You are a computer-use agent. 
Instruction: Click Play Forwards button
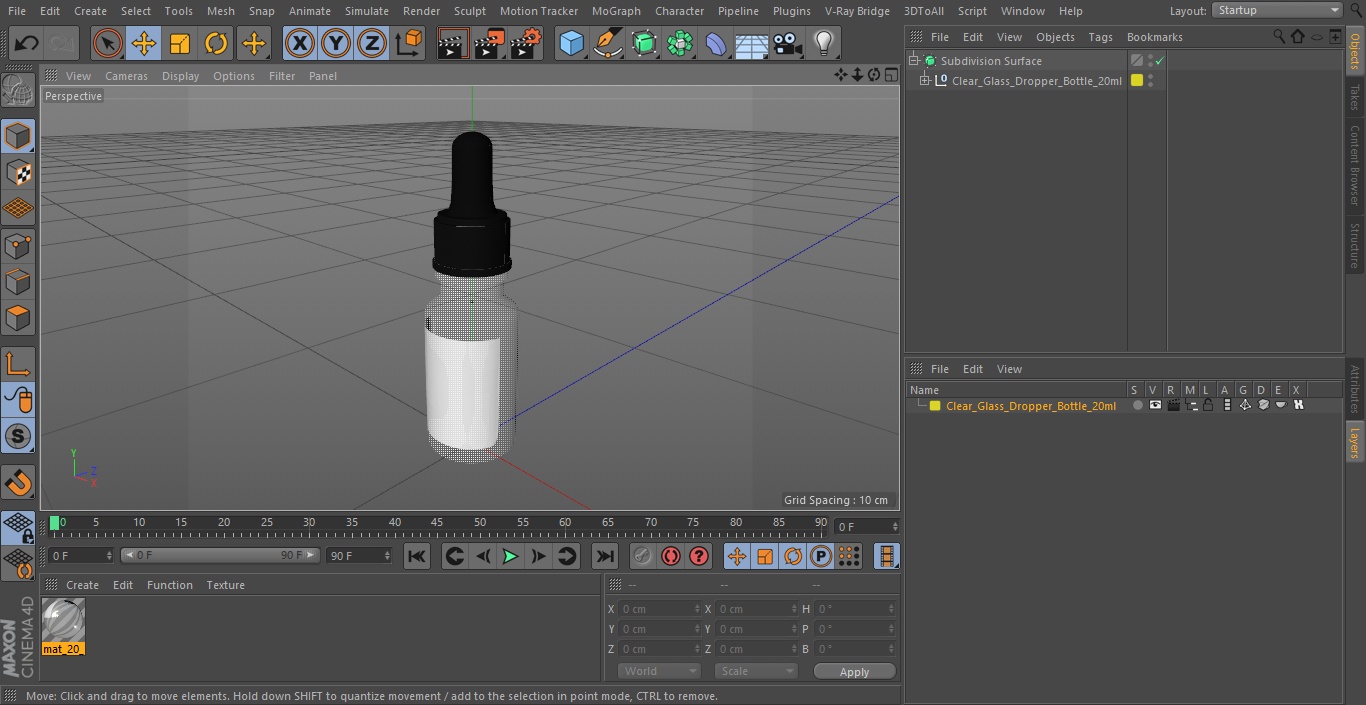(510, 556)
